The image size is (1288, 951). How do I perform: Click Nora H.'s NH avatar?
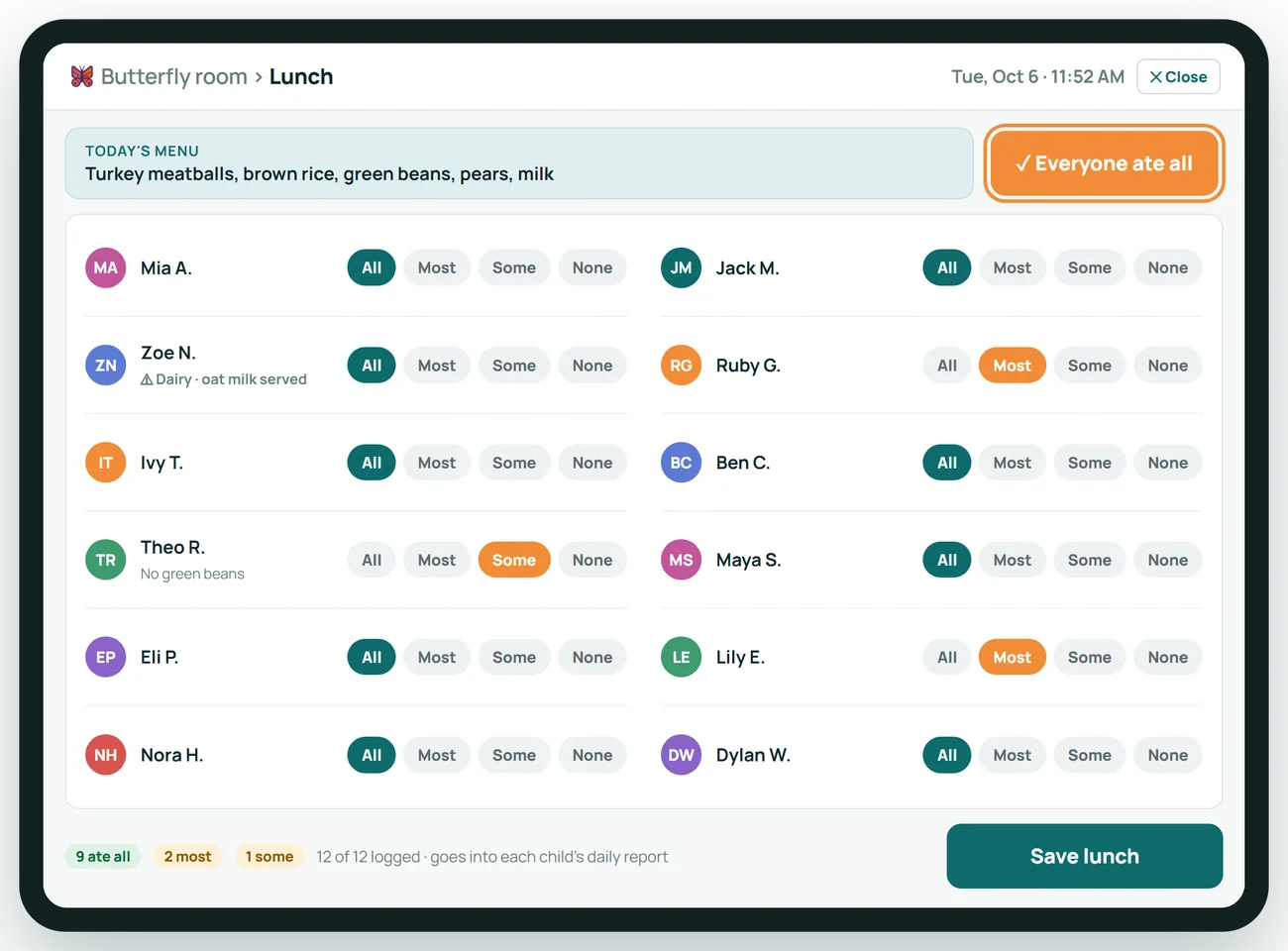pos(106,755)
